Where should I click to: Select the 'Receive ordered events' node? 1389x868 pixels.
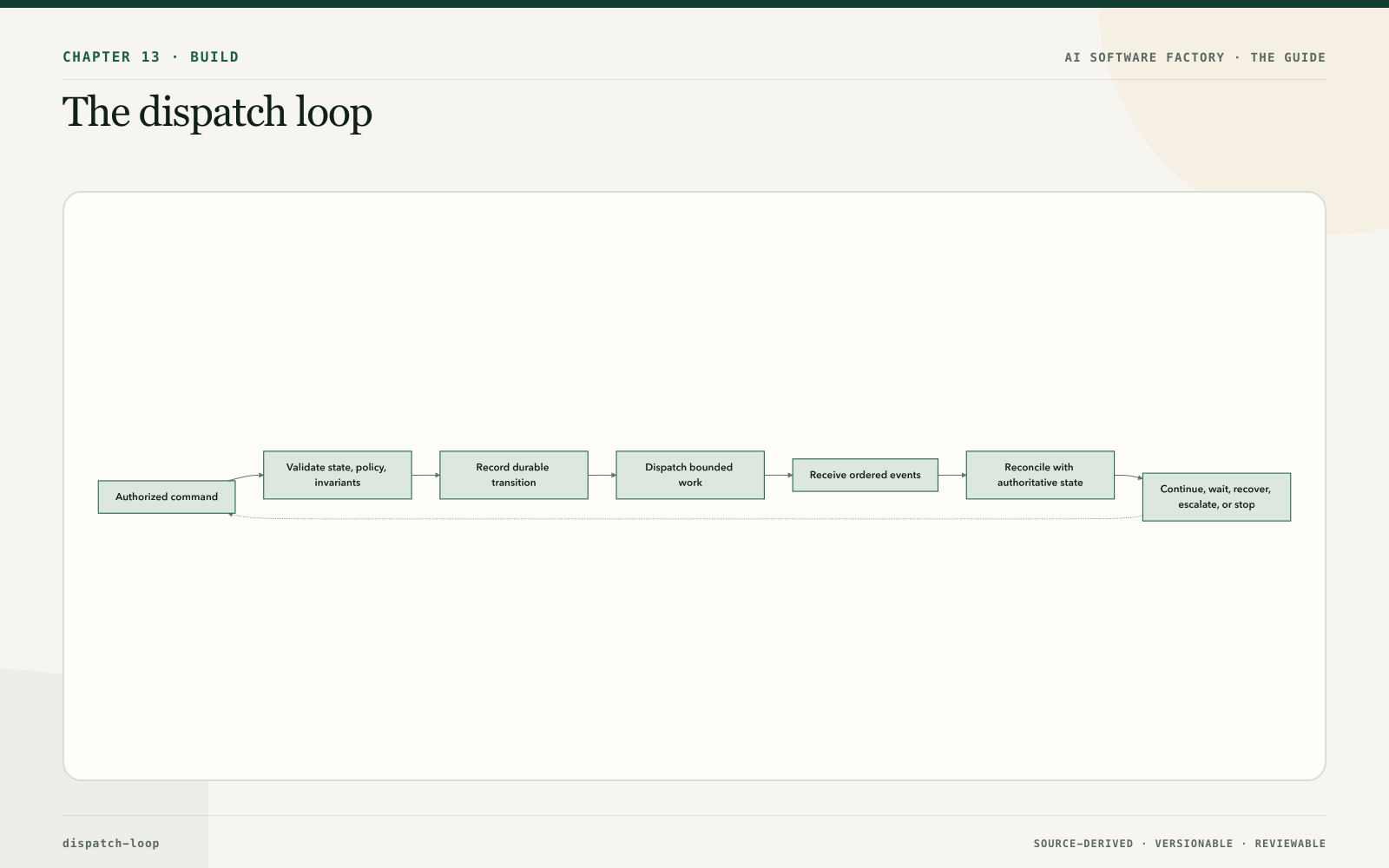[866, 475]
